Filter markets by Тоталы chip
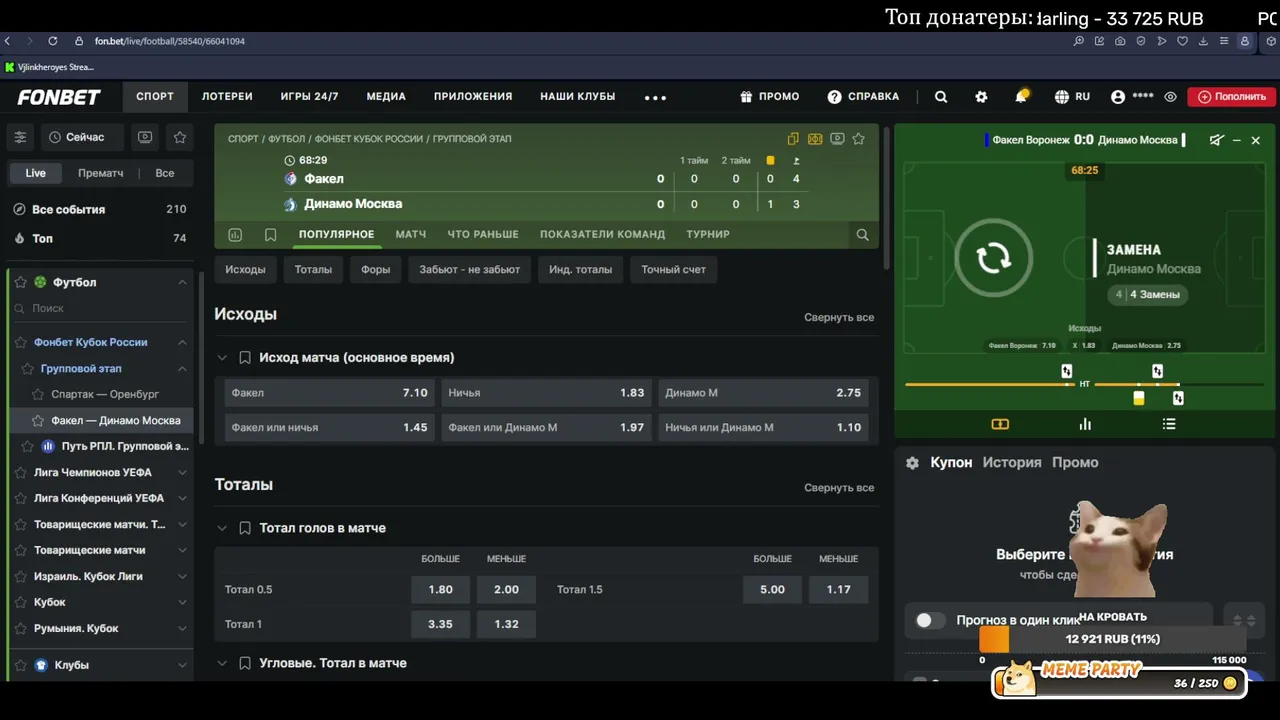Screen dimensions: 1280x720 pyautogui.click(x=313, y=269)
